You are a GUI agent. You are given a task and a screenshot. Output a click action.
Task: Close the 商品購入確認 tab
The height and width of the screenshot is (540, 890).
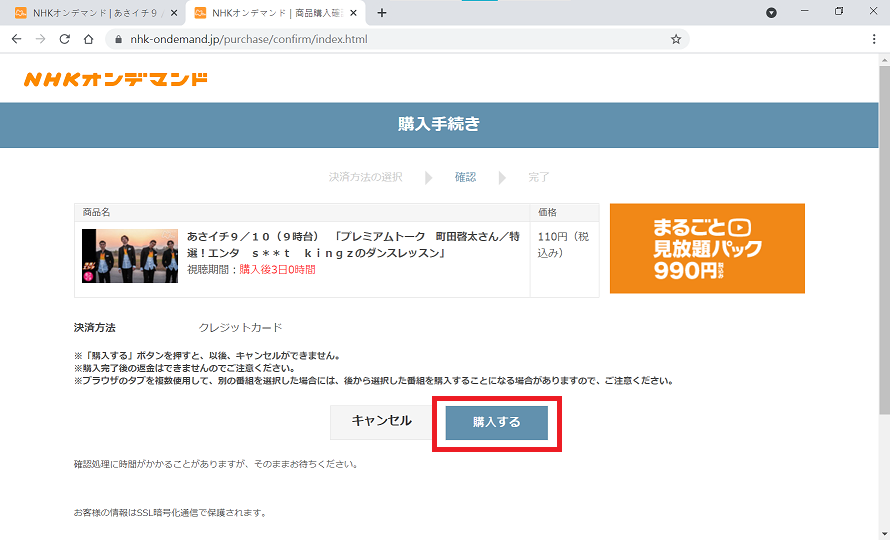(353, 12)
